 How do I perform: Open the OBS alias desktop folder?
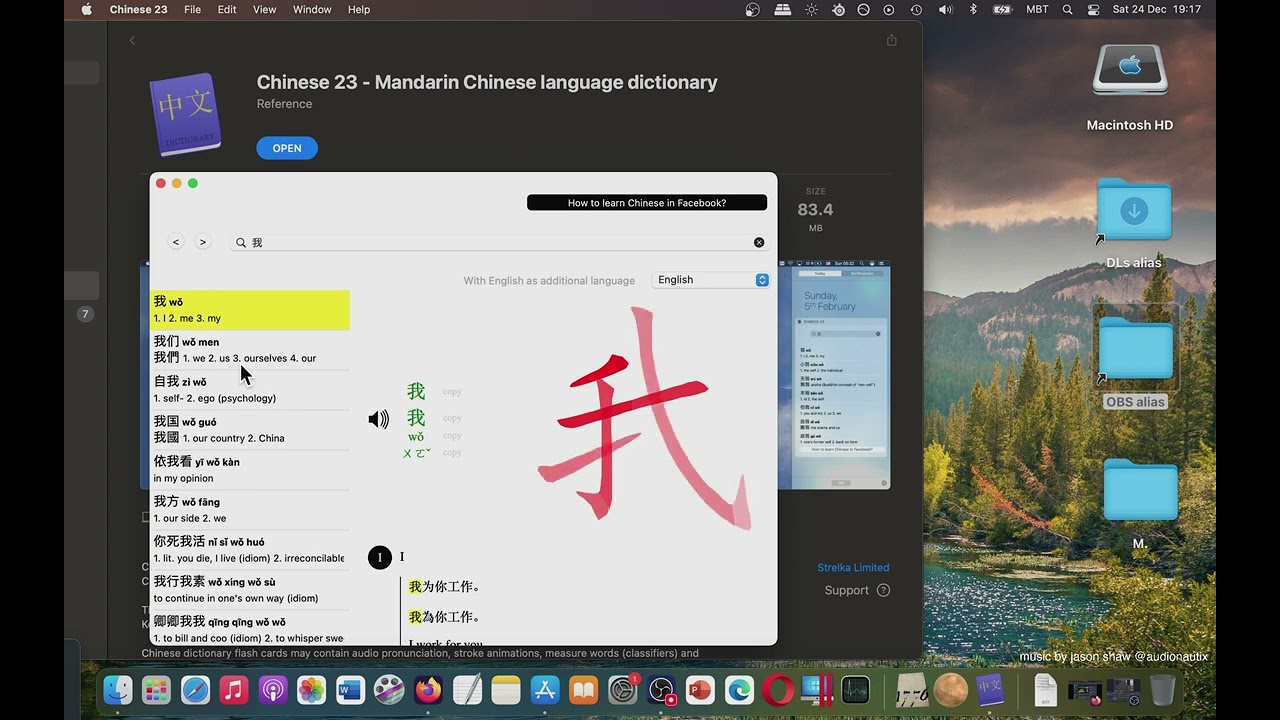(1135, 362)
